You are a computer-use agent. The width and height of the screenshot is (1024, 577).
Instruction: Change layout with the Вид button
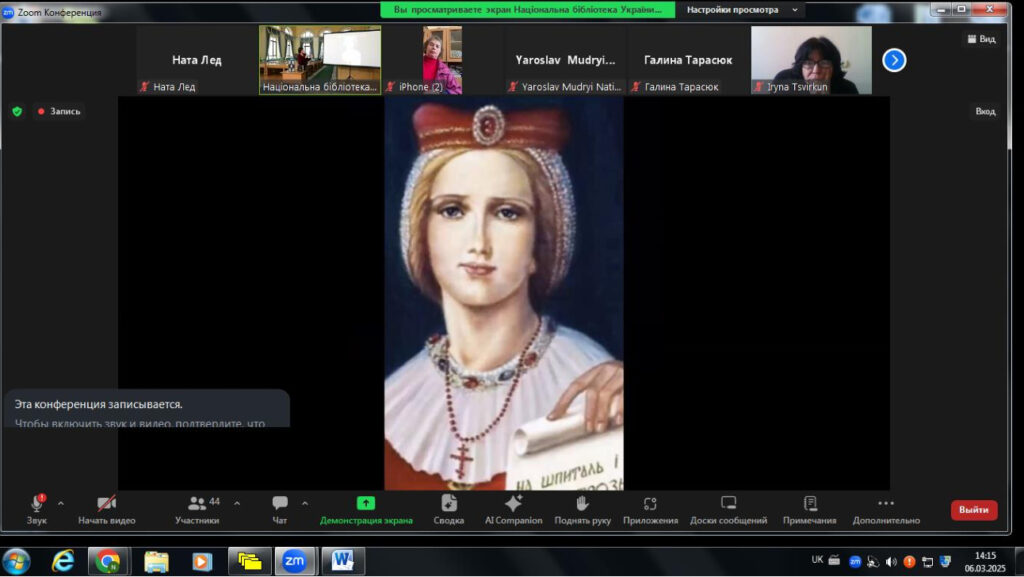(x=982, y=39)
